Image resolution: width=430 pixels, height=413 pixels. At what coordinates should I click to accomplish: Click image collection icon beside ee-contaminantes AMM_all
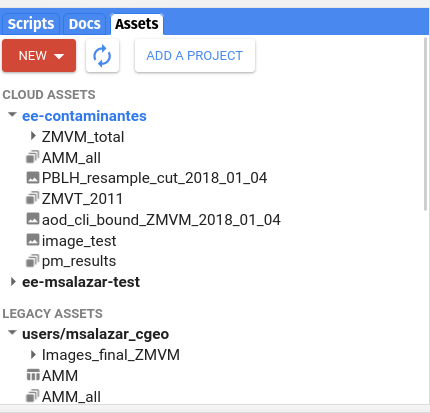click(32, 157)
